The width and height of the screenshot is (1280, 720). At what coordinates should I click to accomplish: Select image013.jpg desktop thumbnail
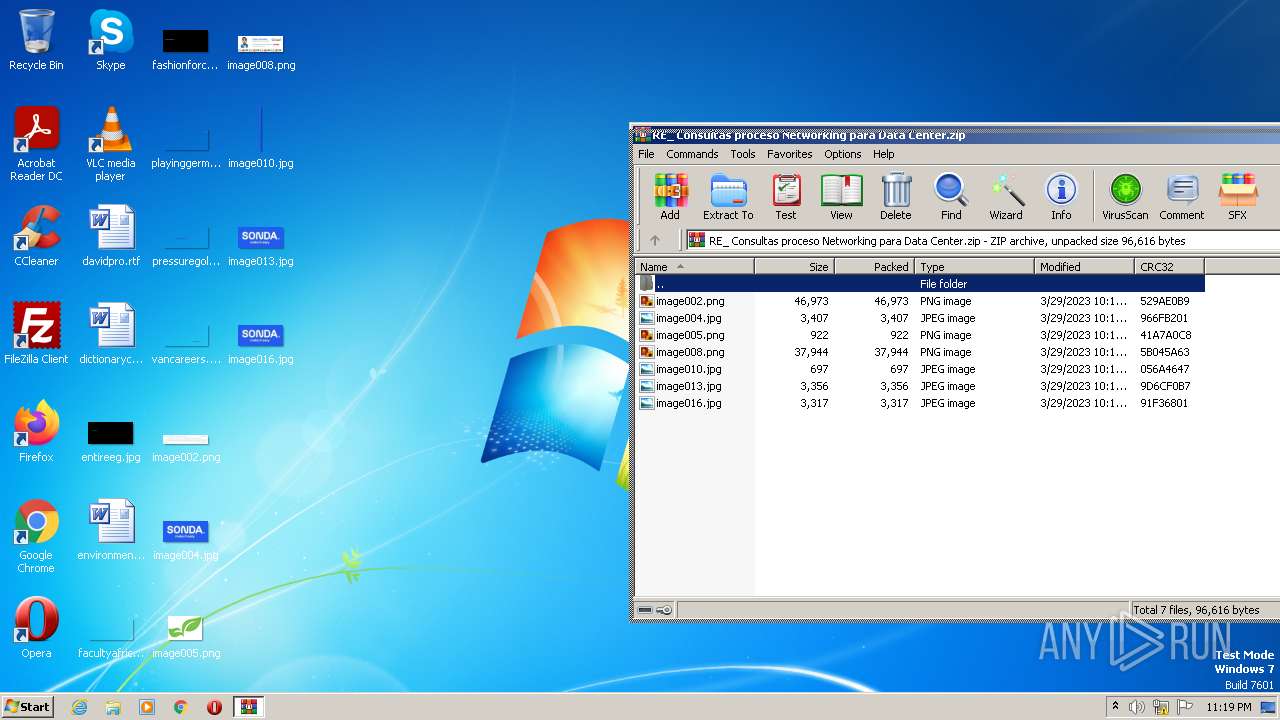[x=260, y=246]
